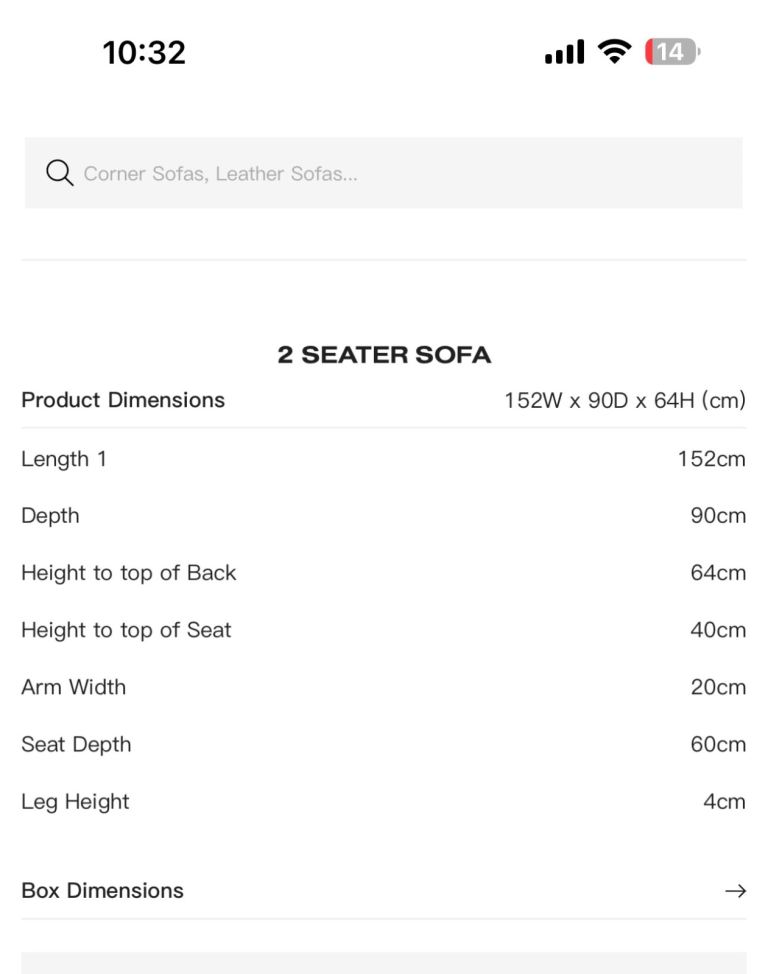Tap the search magnifier icon
The width and height of the screenshot is (768, 974).
coord(60,173)
